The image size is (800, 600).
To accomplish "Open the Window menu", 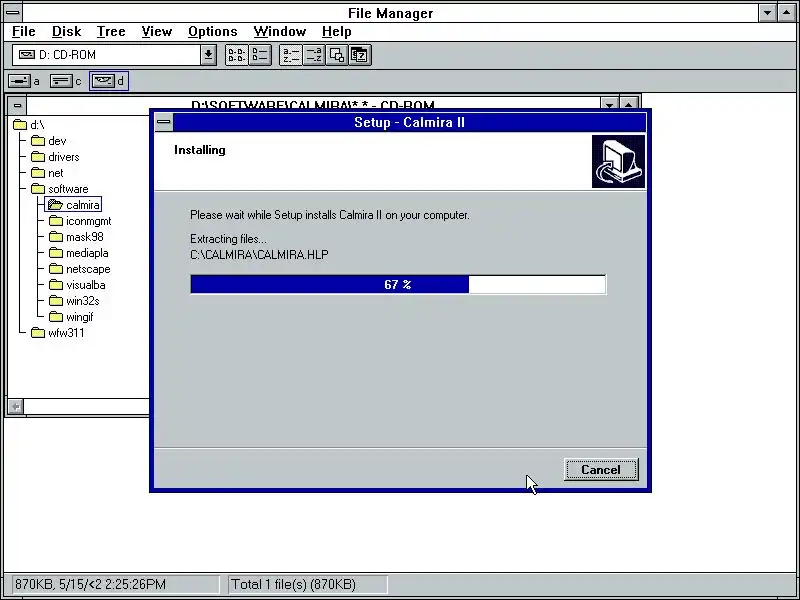I will pos(280,32).
